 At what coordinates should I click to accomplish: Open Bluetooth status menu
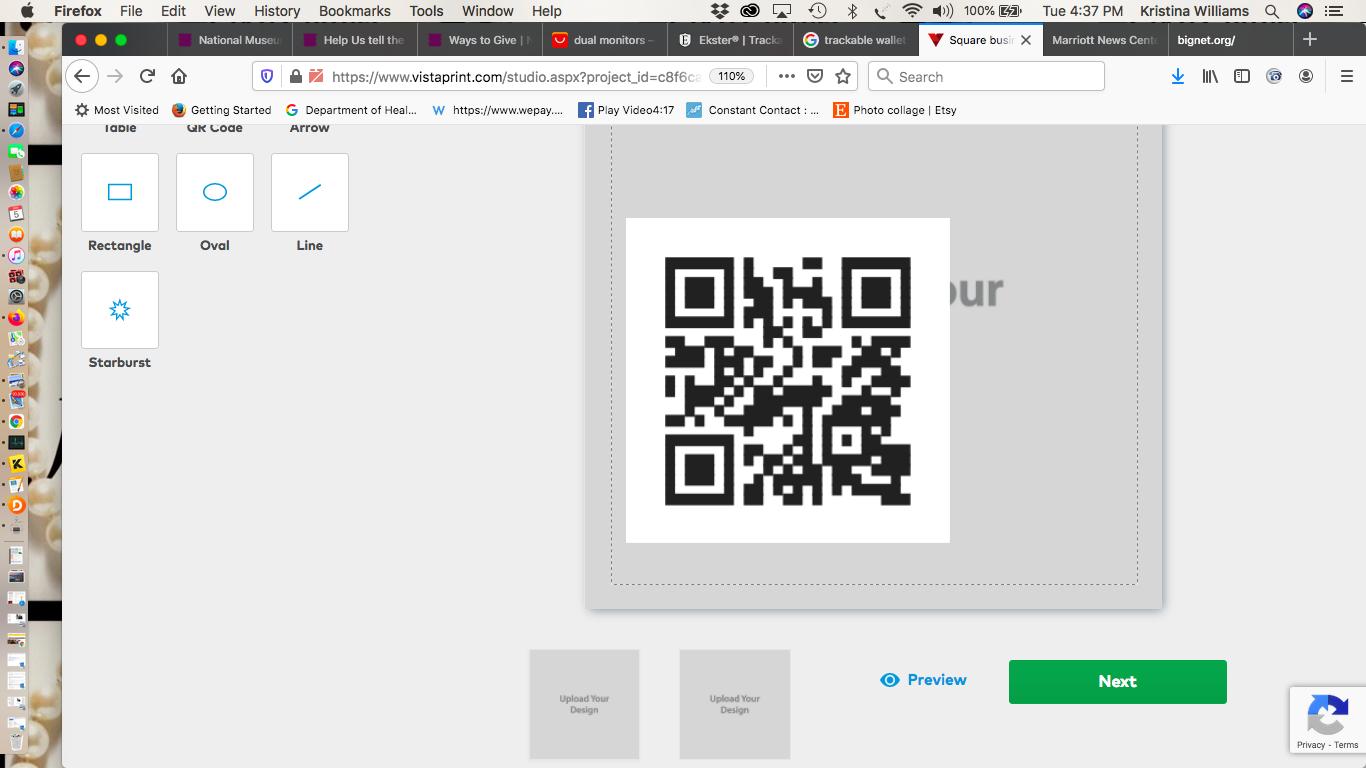point(852,11)
